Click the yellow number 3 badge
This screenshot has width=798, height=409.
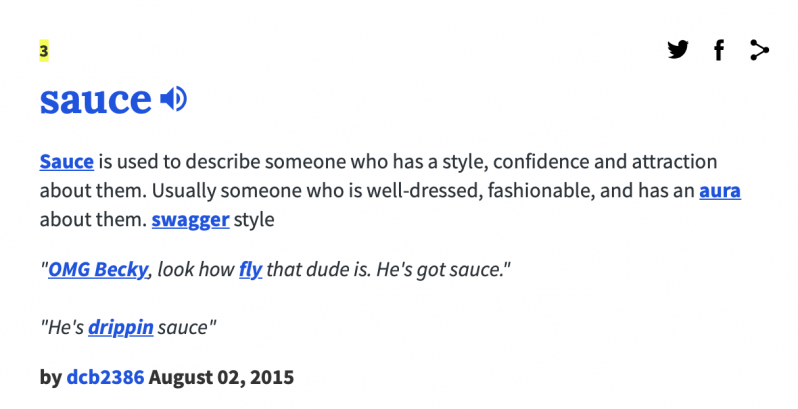(x=44, y=51)
